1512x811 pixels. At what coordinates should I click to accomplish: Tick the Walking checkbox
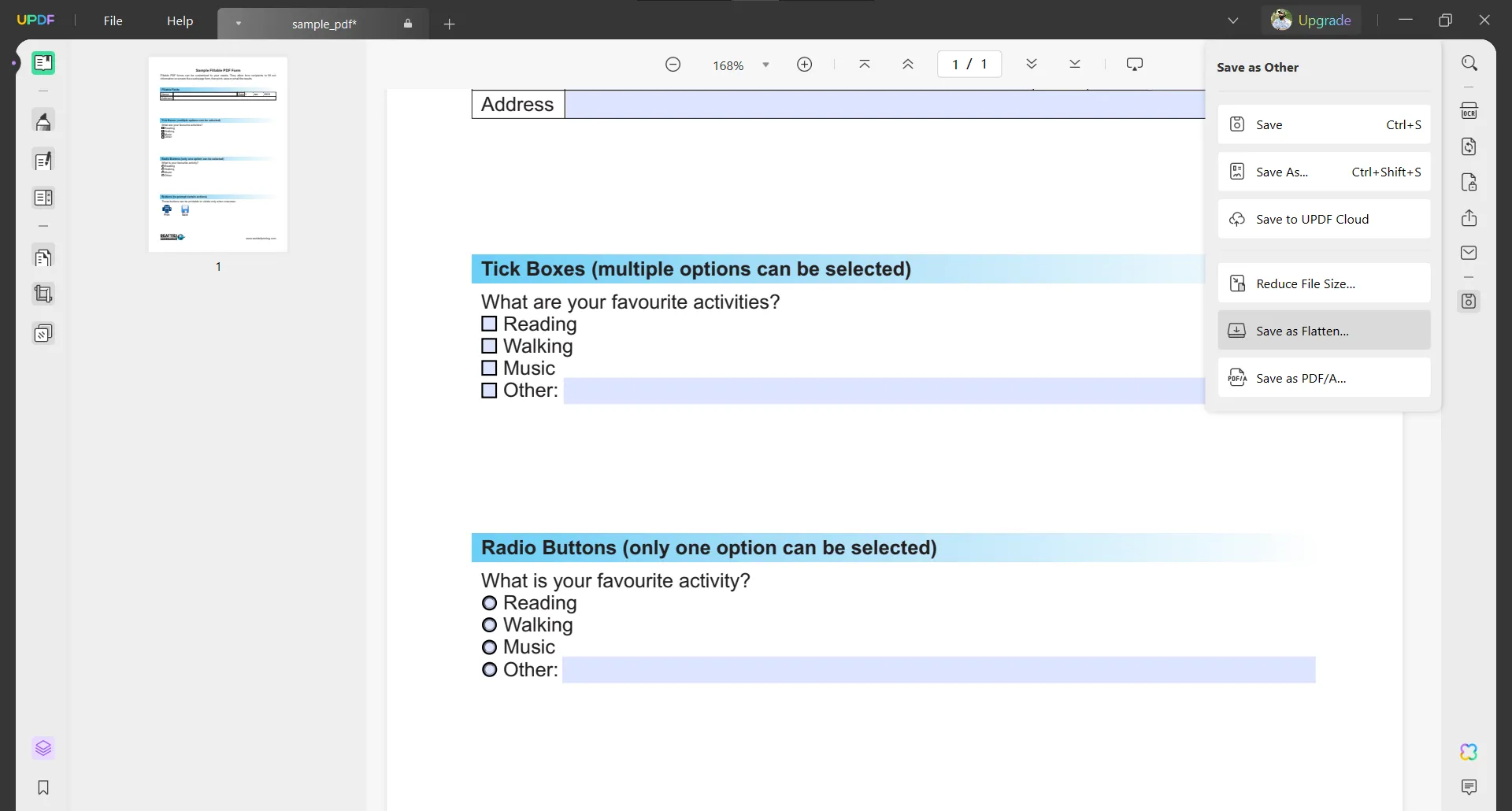[x=489, y=346]
